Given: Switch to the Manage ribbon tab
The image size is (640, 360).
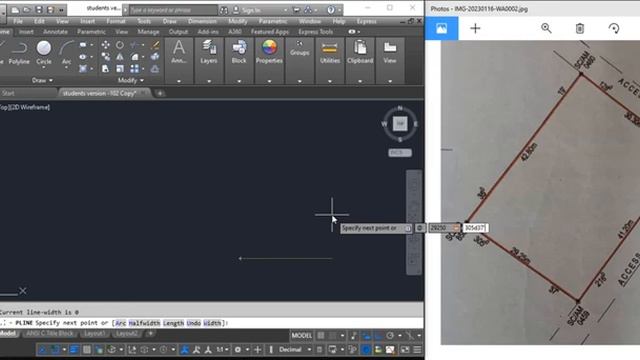Looking at the screenshot, I should [x=148, y=31].
